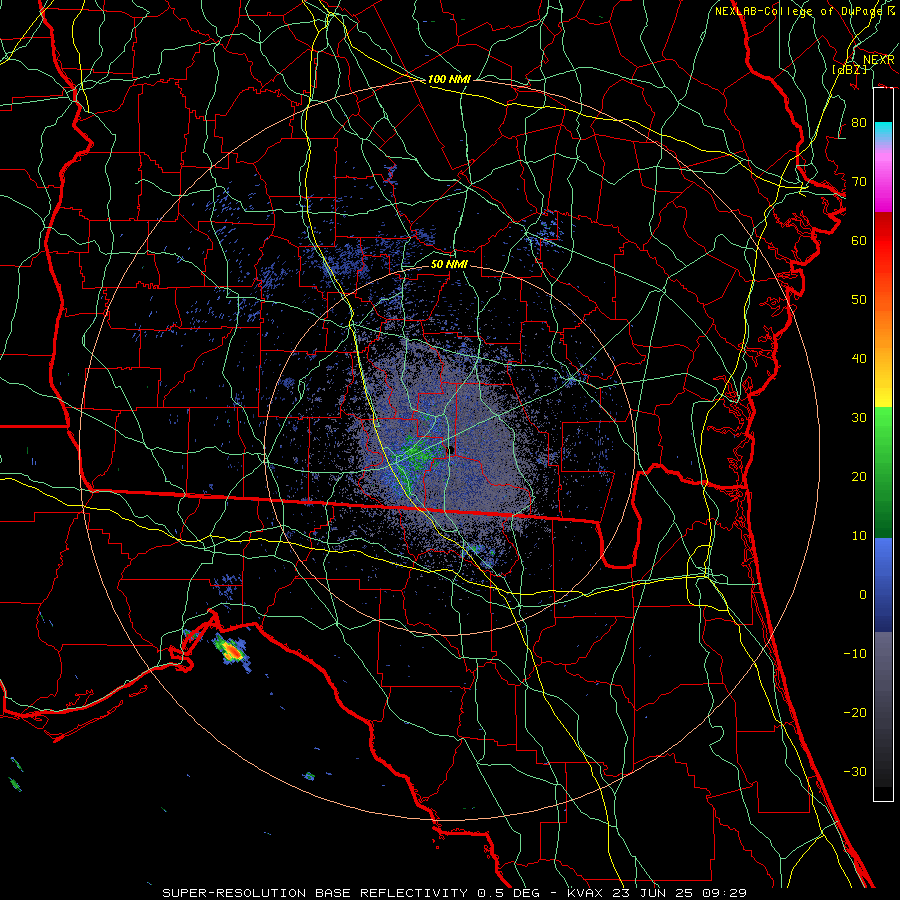This screenshot has height=900, width=900.
Task: Click the "KVAX" radar site identifier
Action: [x=585, y=893]
